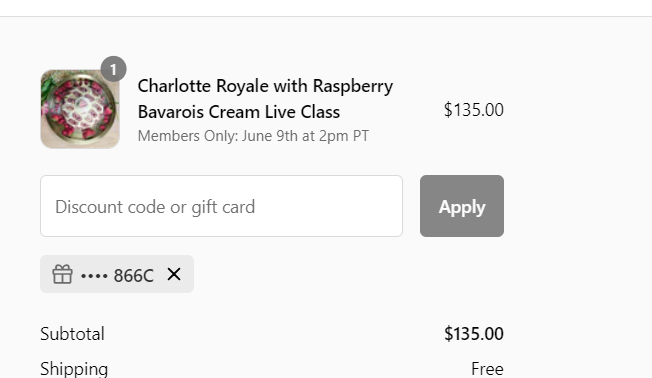The width and height of the screenshot is (652, 378).
Task: Click the Shipping label
Action: point(74,369)
